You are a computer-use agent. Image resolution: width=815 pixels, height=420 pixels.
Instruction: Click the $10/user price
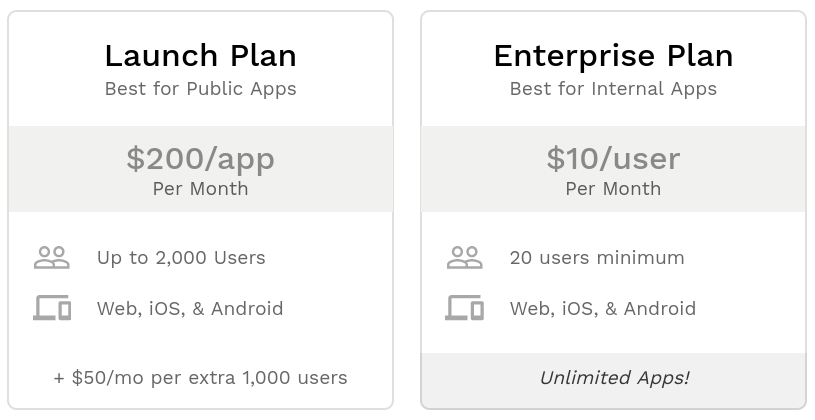coord(613,158)
